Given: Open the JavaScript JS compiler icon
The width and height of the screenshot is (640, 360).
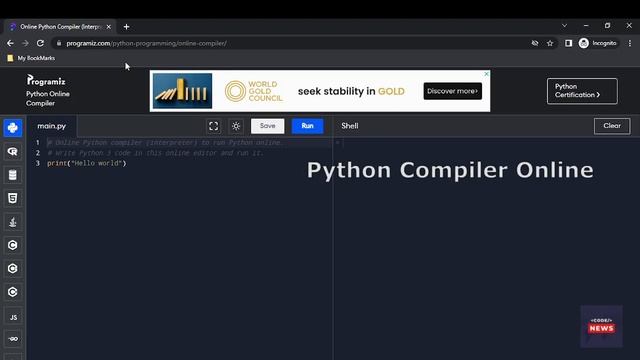Looking at the screenshot, I should click(13, 317).
